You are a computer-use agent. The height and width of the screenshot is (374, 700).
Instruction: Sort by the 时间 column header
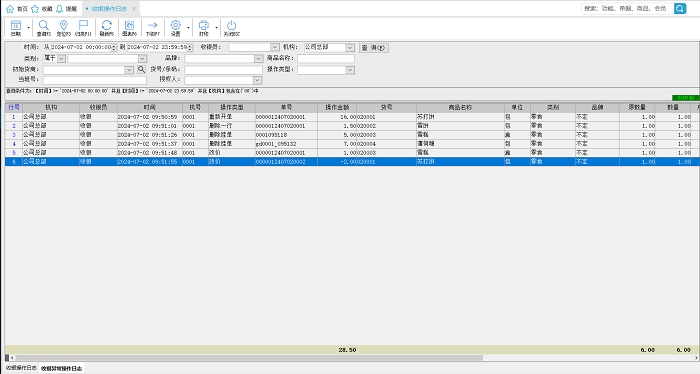(x=150, y=108)
